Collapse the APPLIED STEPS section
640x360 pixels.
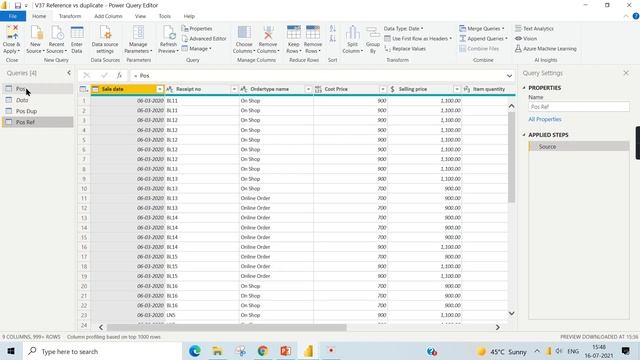(524, 135)
